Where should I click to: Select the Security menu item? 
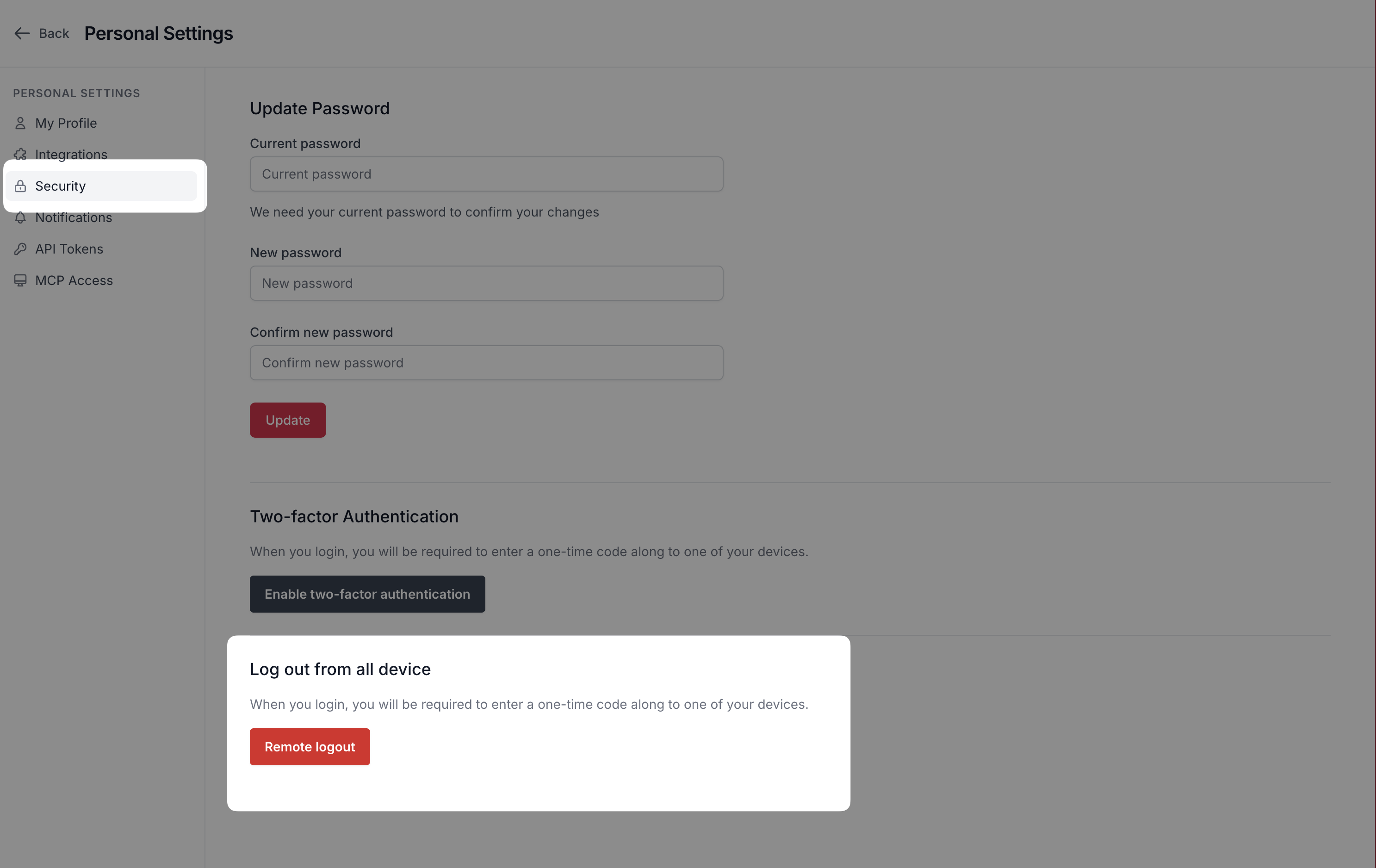tap(61, 186)
